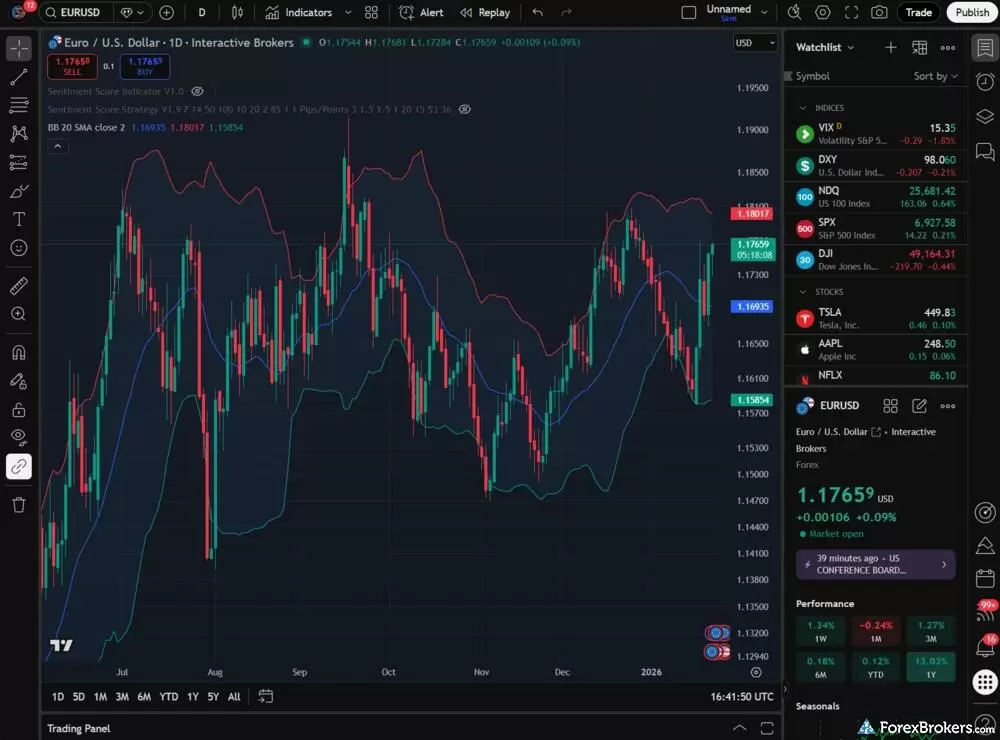Undo the last chart action

[538, 12]
